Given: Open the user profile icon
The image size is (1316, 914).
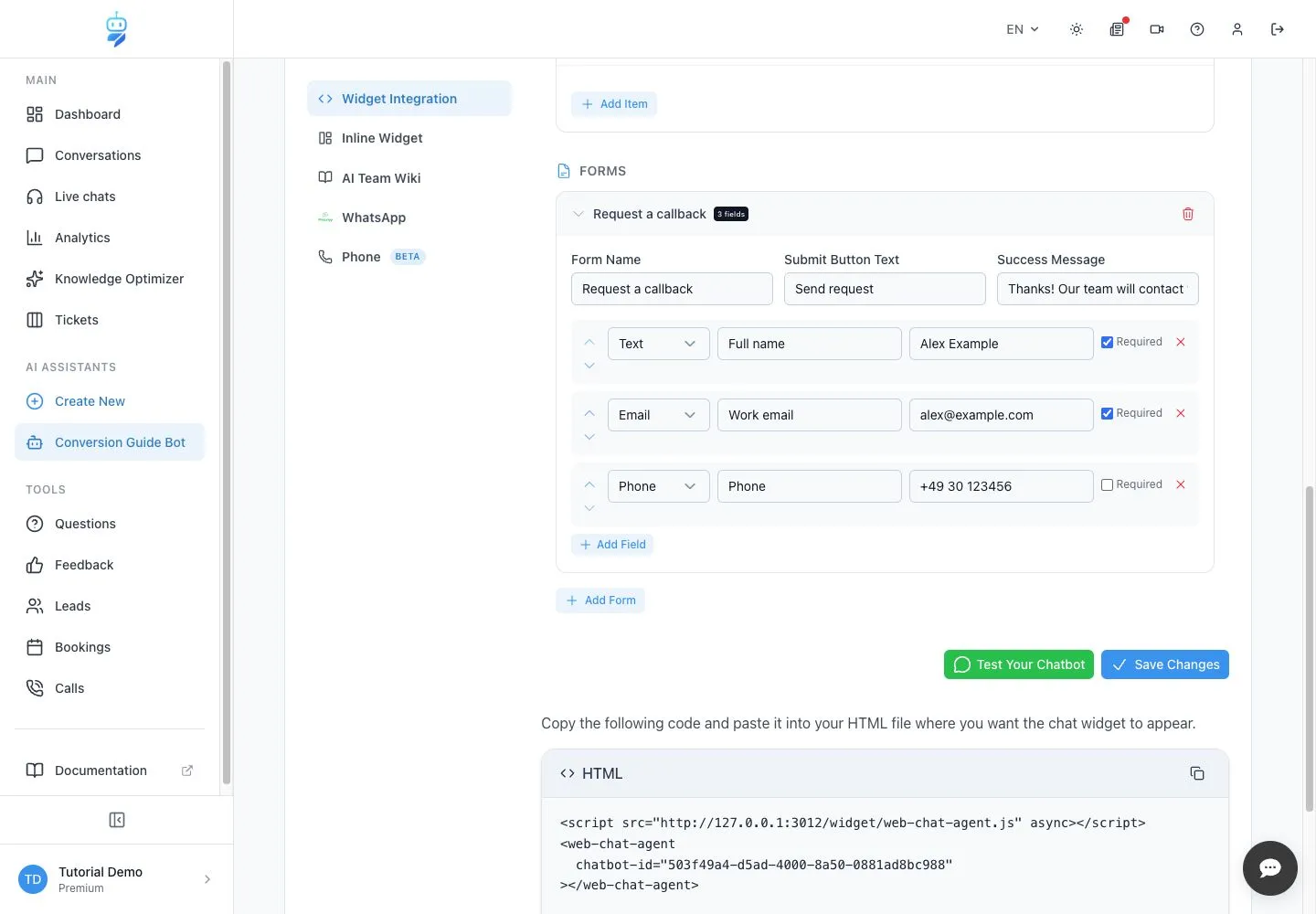Looking at the screenshot, I should (x=1237, y=29).
